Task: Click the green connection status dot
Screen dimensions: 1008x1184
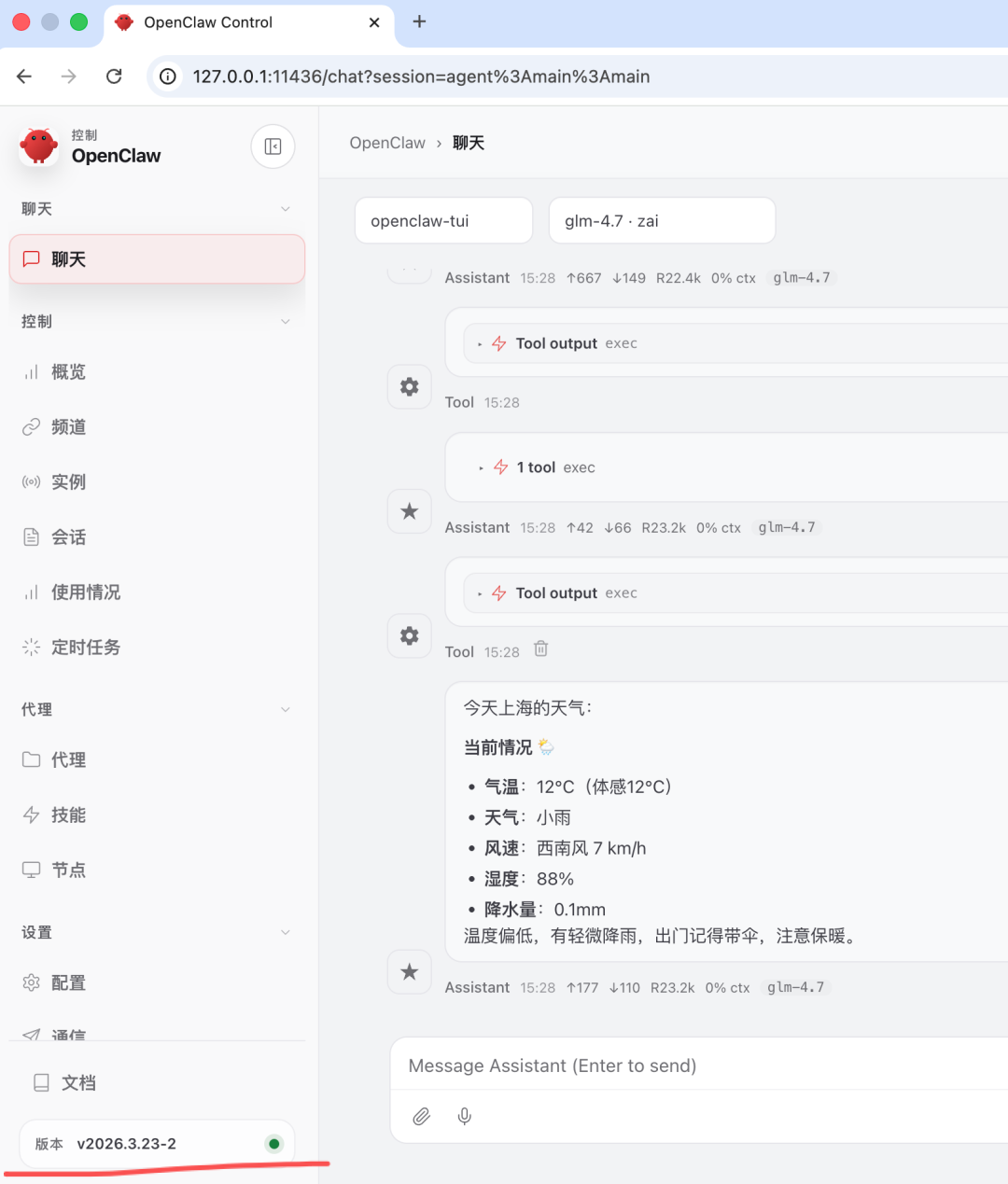Action: (273, 1144)
